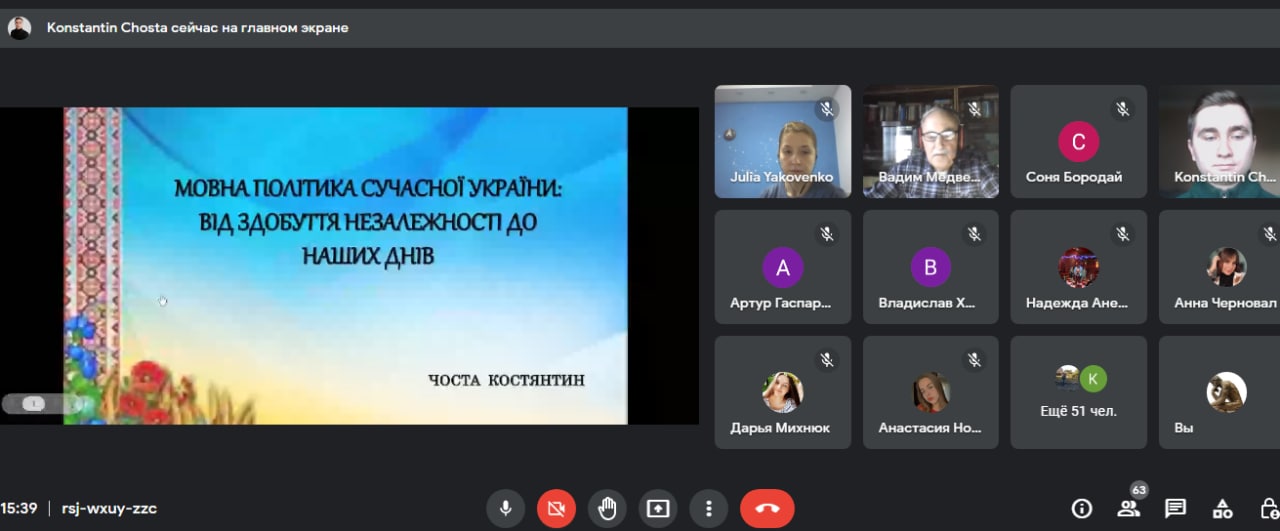Click the name label Анна Черновал
Screen dimensions: 1280x531
1225,303
